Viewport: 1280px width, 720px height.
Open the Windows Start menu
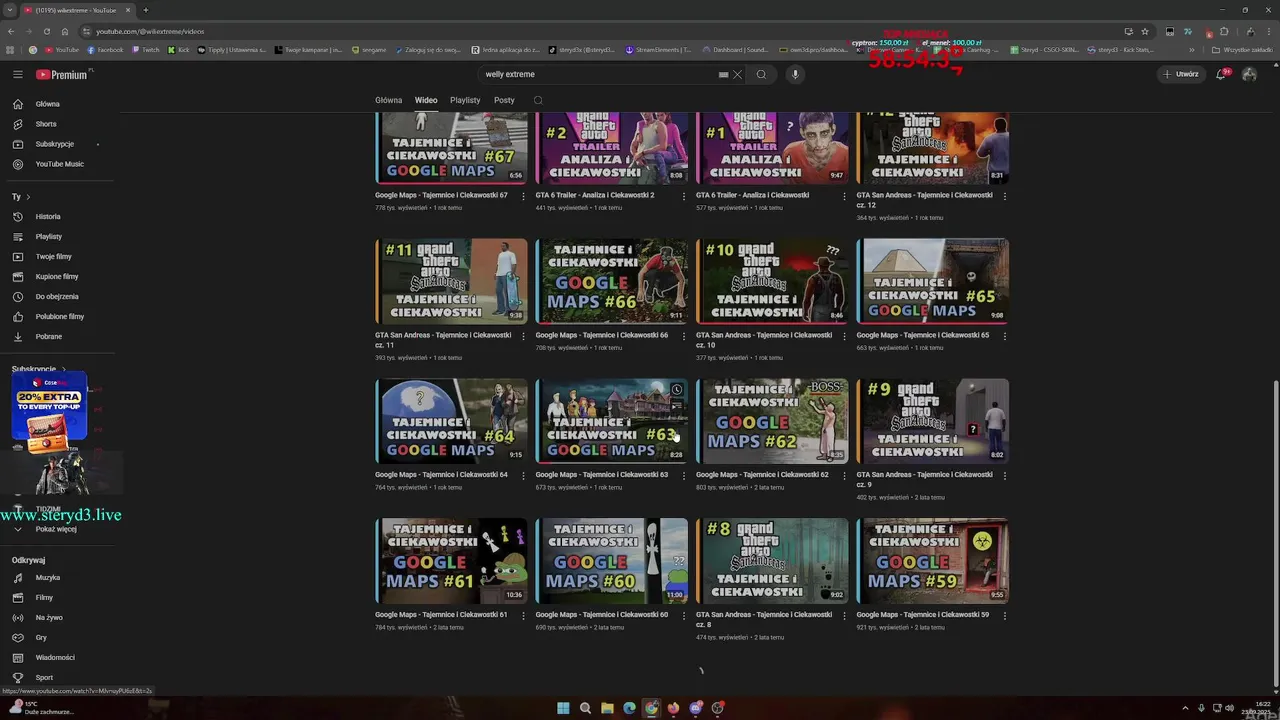563,708
